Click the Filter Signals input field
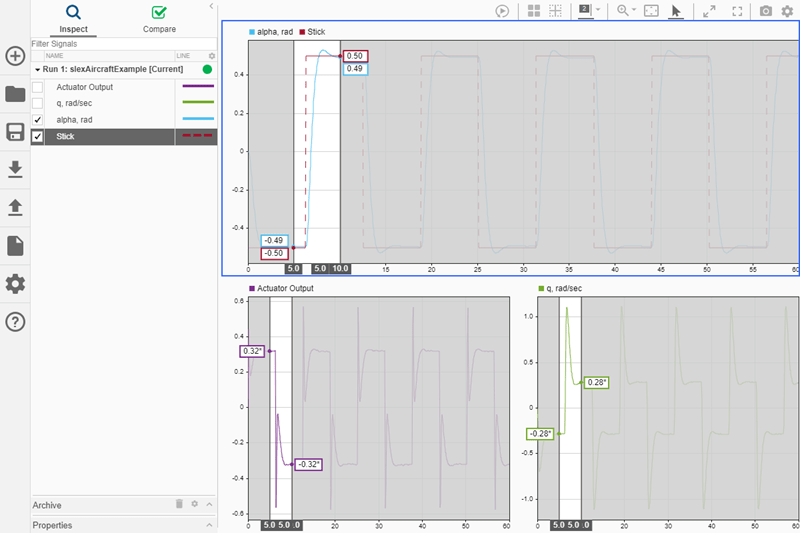800x533 pixels. 124,44
